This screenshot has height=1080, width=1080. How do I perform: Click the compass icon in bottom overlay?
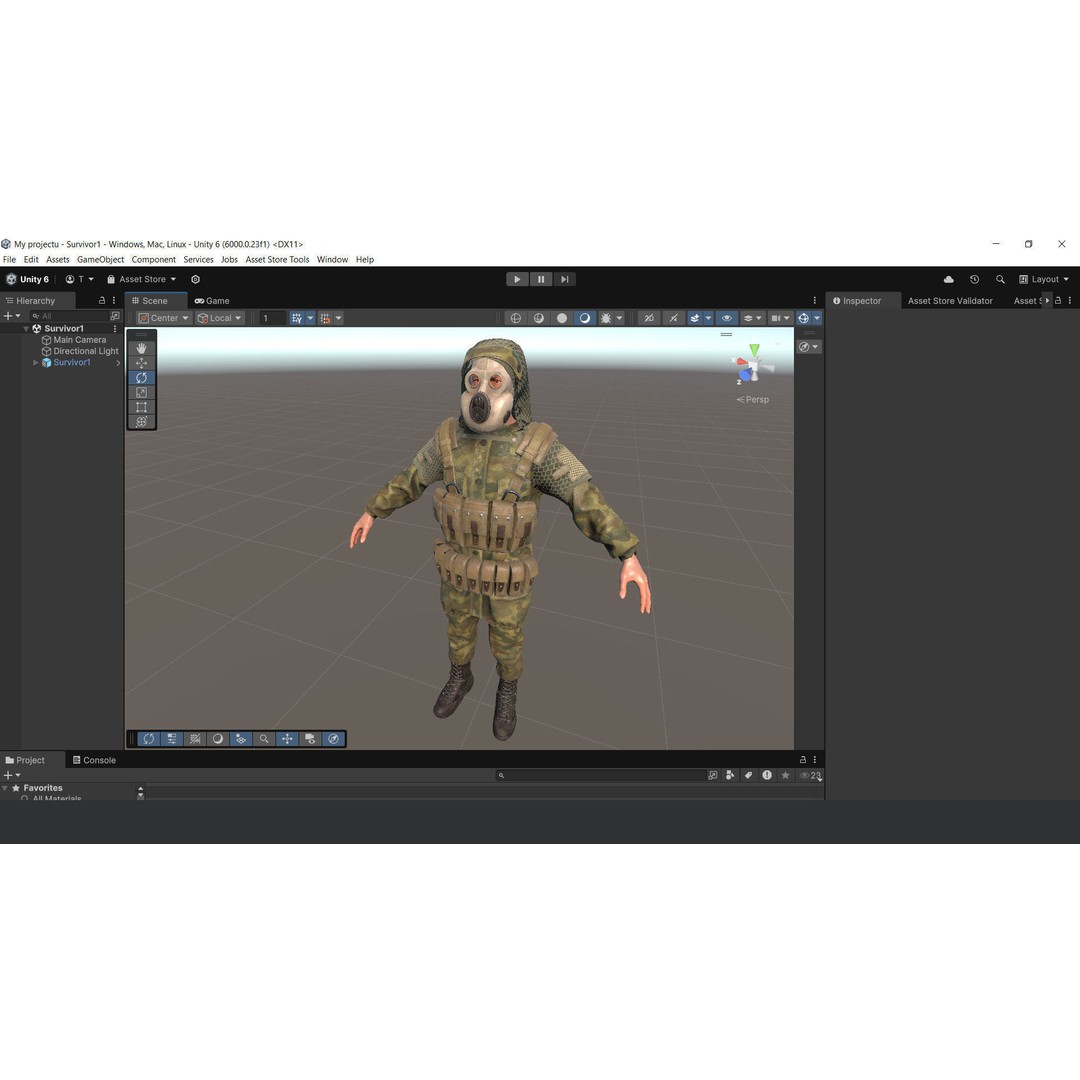(333, 738)
